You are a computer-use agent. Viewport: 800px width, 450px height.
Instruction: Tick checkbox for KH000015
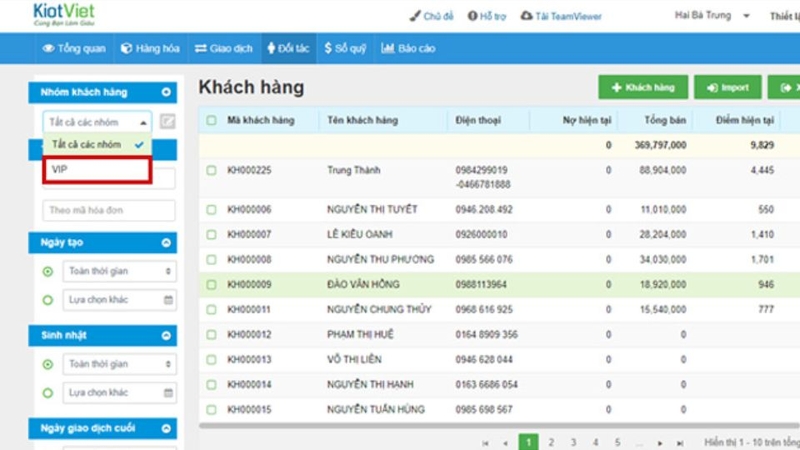coord(211,410)
